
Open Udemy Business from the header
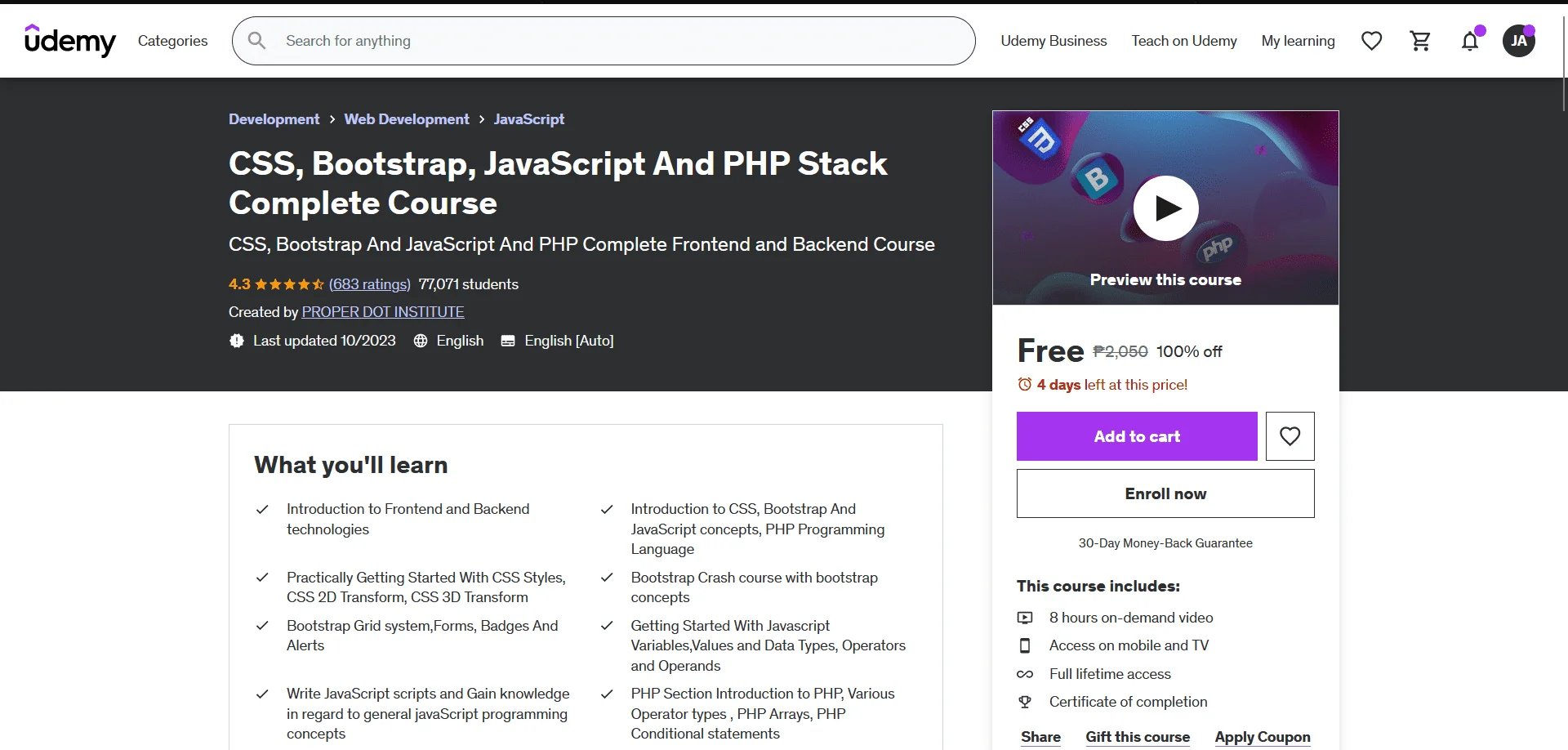click(x=1053, y=41)
